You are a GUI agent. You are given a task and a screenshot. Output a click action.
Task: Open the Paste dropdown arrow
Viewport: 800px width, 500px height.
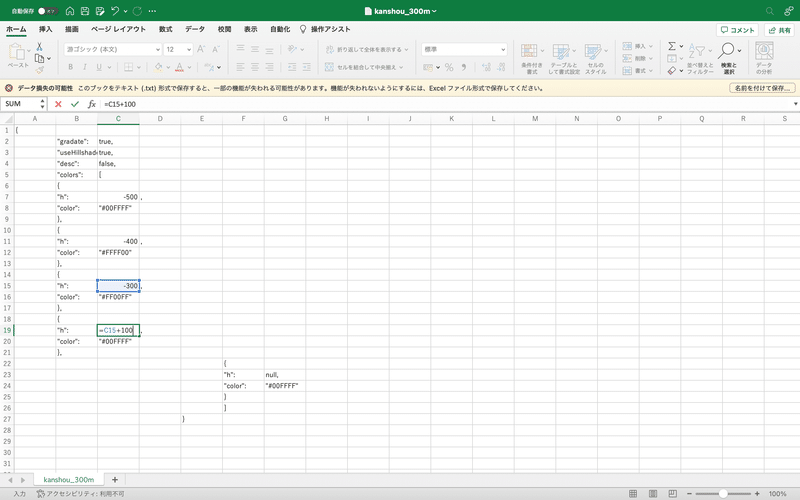pyautogui.click(x=29, y=50)
